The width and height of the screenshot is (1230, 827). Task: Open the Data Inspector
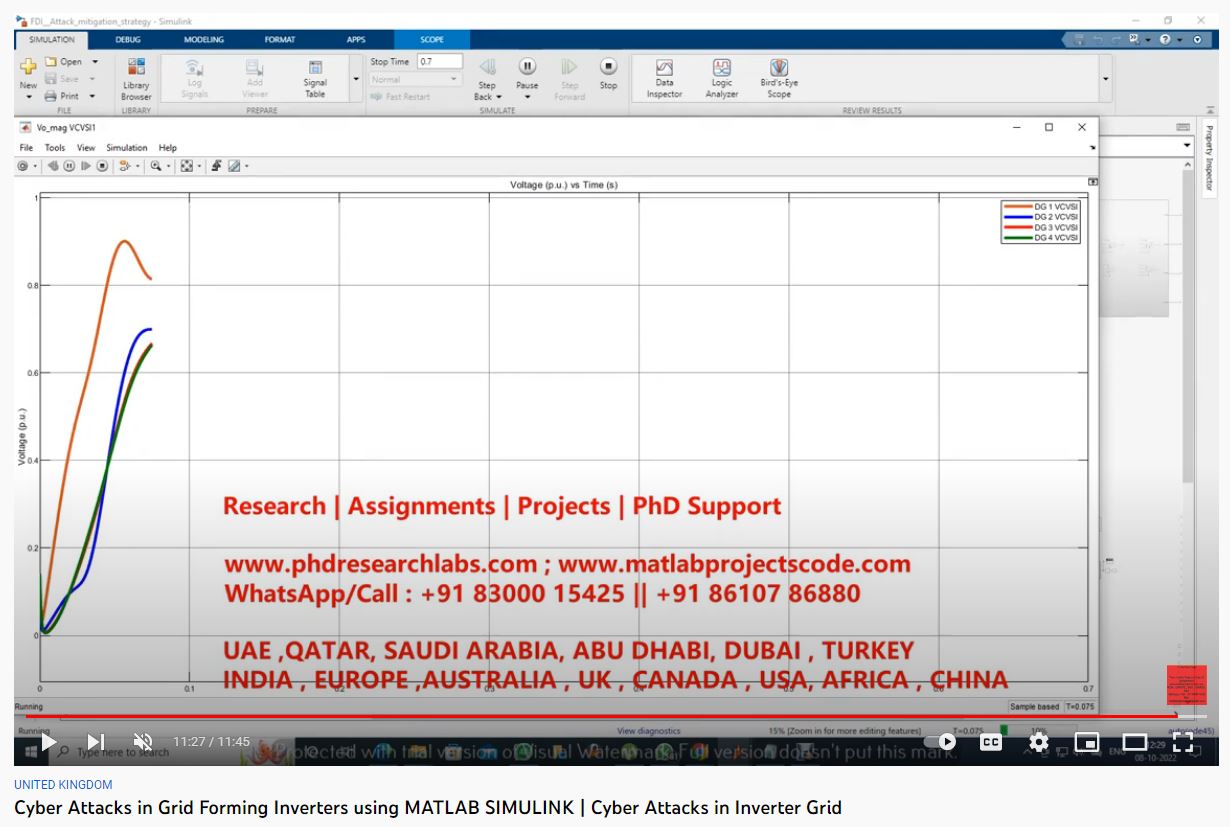(664, 76)
